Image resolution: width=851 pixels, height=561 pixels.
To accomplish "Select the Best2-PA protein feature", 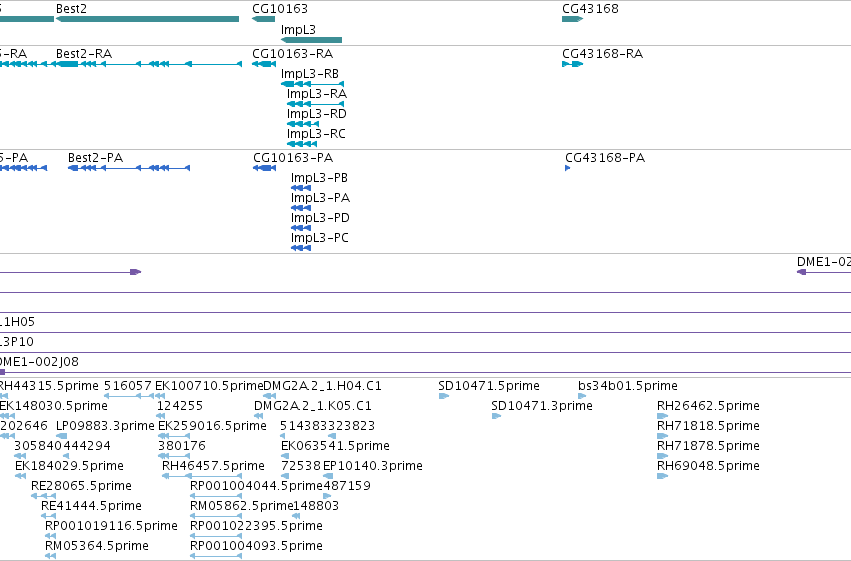I will (x=129, y=168).
